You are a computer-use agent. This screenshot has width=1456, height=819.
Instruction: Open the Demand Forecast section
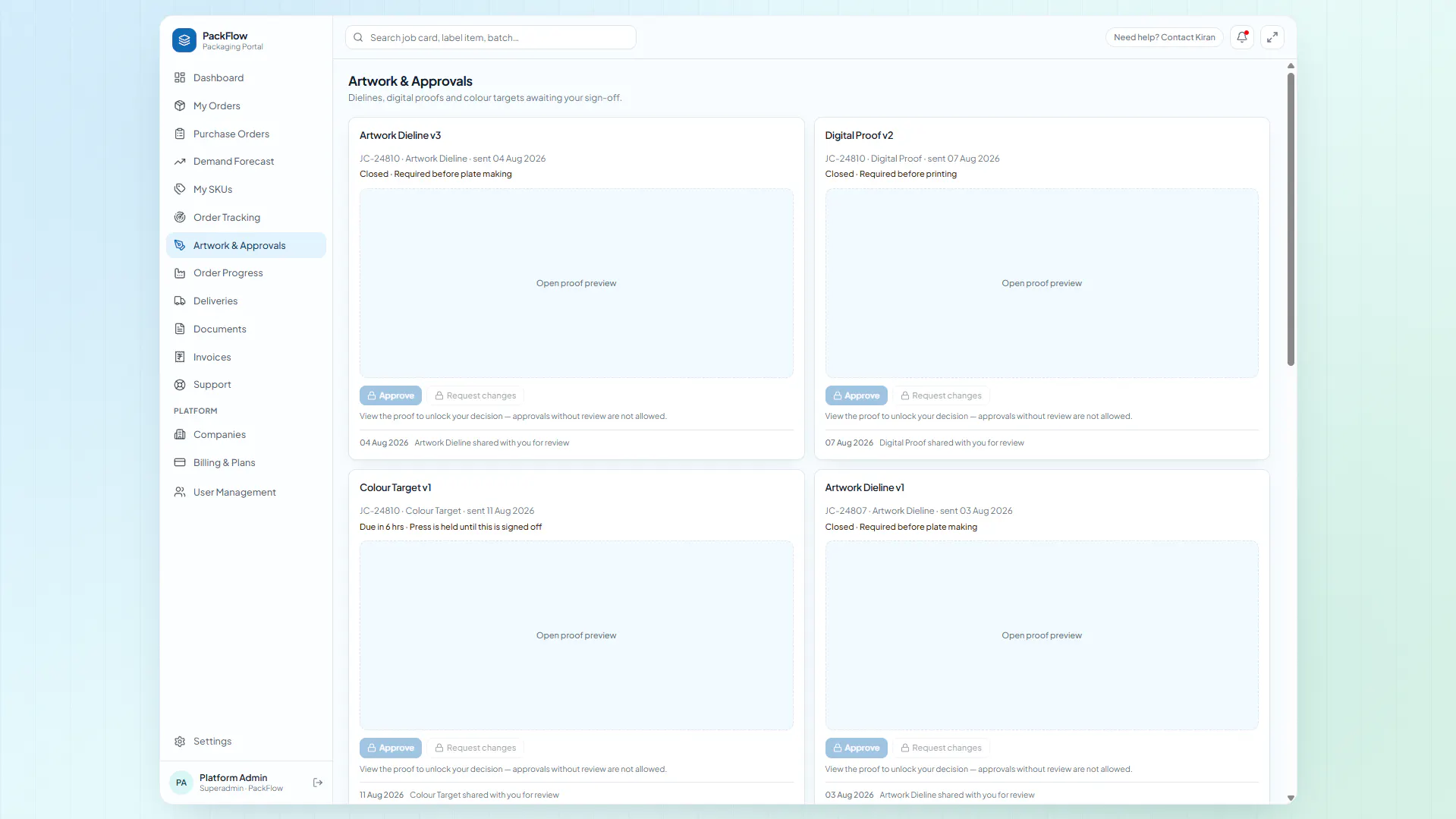tap(246, 162)
